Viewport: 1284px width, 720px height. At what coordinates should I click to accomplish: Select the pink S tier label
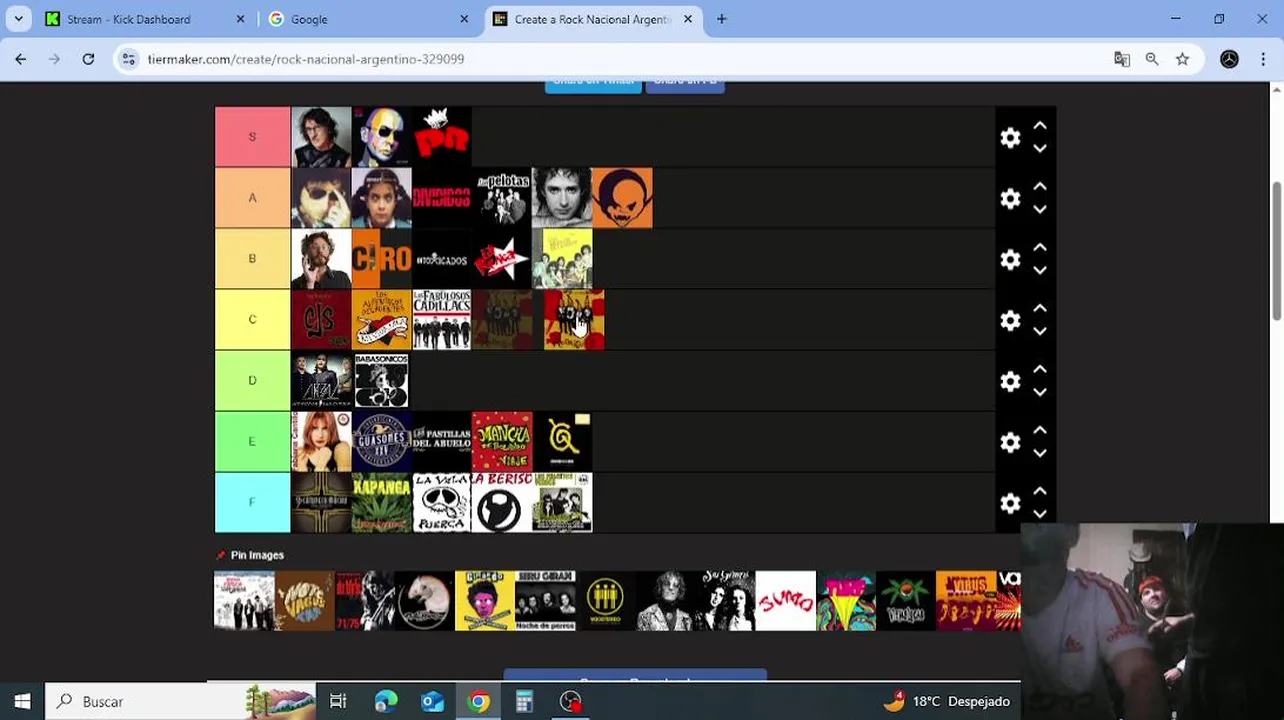(x=252, y=137)
